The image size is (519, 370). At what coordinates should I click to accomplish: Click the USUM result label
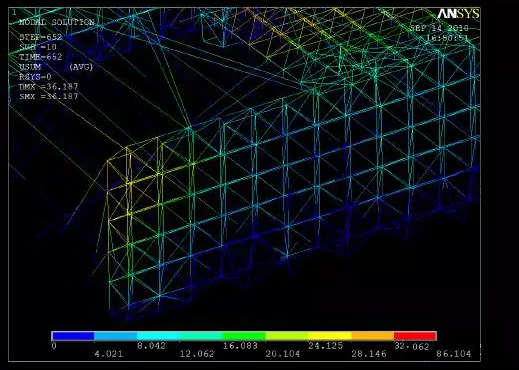pyautogui.click(x=30, y=67)
